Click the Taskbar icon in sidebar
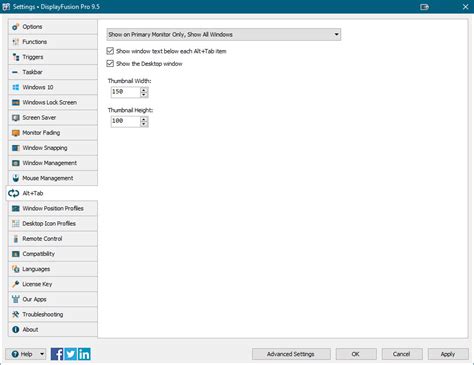Image resolution: width=474 pixels, height=365 pixels. (15, 72)
